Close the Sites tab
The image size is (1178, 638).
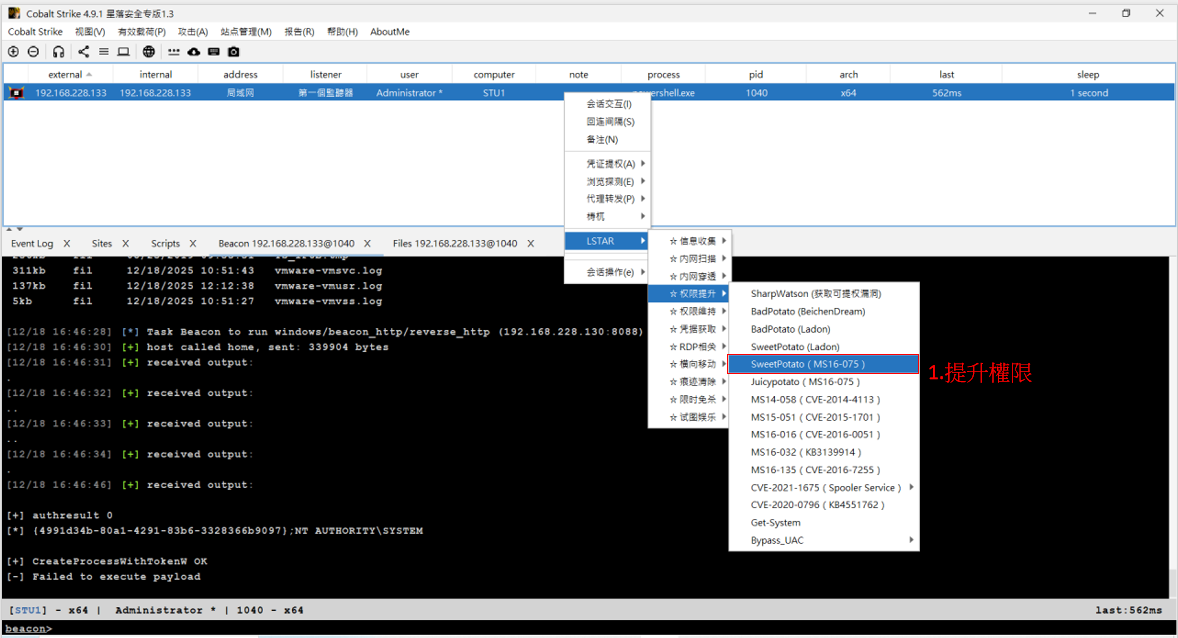coord(125,243)
